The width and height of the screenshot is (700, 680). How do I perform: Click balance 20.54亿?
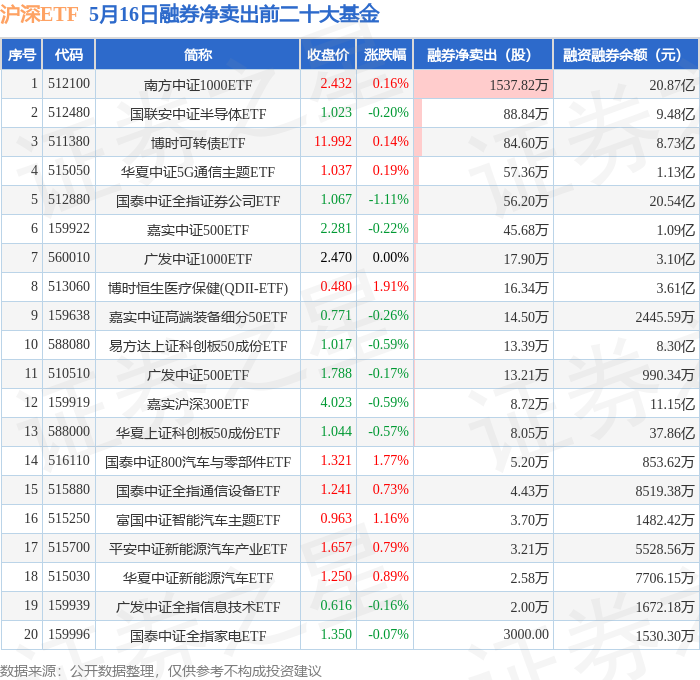[x=672, y=201]
